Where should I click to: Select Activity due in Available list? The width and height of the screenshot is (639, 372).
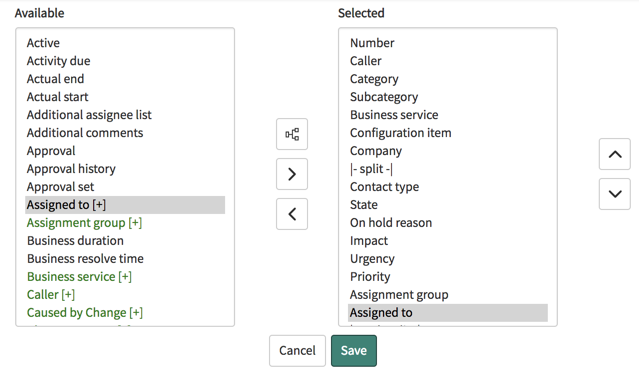coord(125,61)
